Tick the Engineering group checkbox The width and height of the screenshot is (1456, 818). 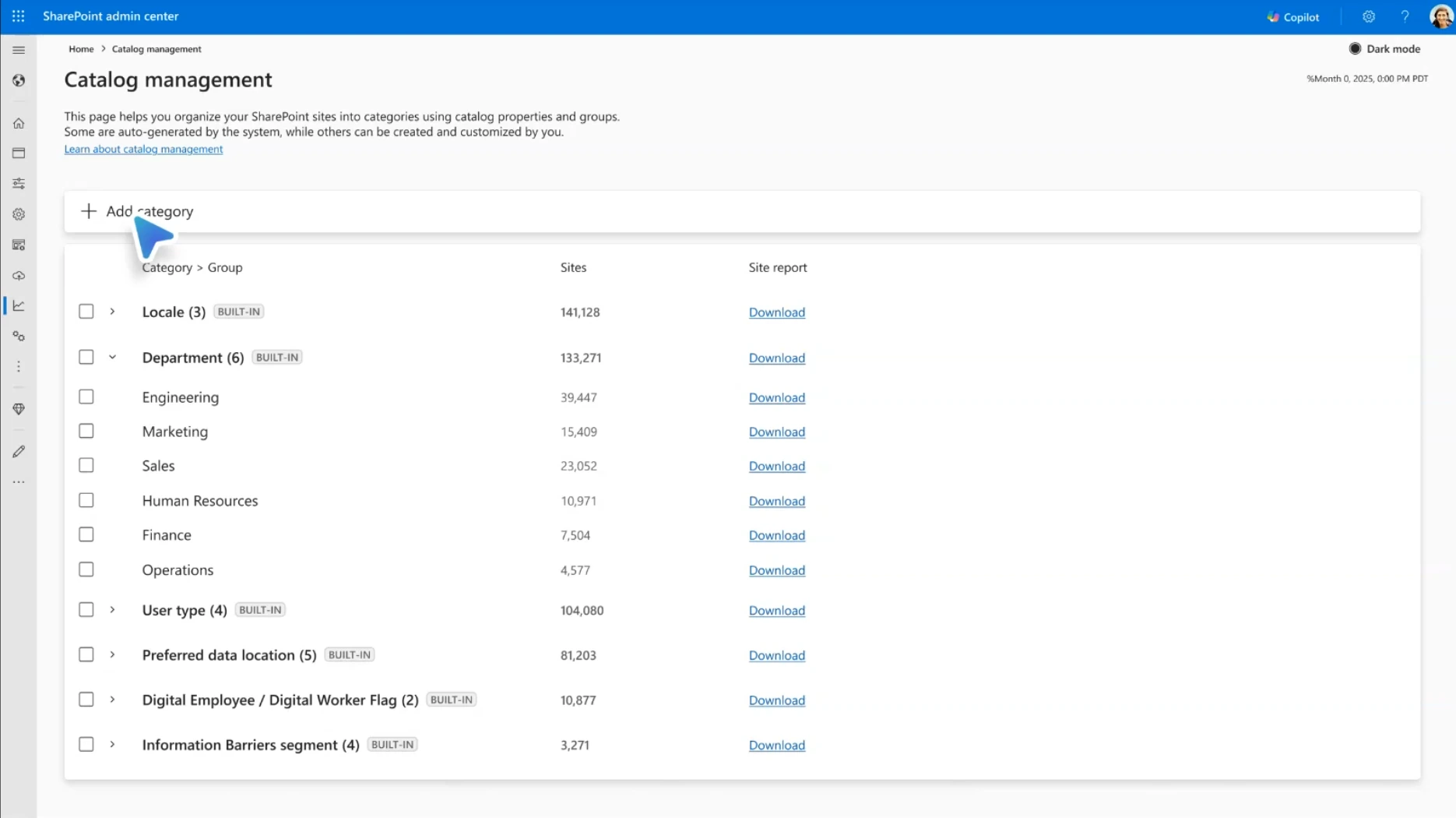(86, 397)
